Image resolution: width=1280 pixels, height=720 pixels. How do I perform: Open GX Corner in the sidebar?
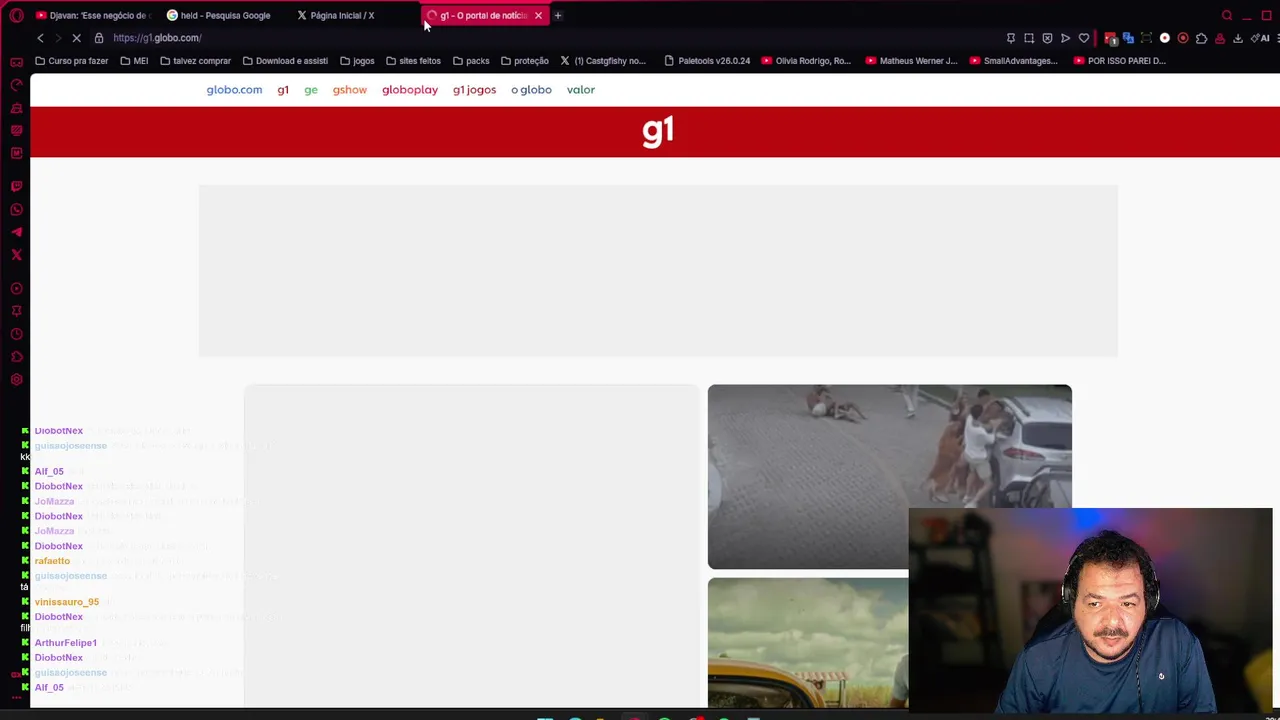[x=16, y=62]
